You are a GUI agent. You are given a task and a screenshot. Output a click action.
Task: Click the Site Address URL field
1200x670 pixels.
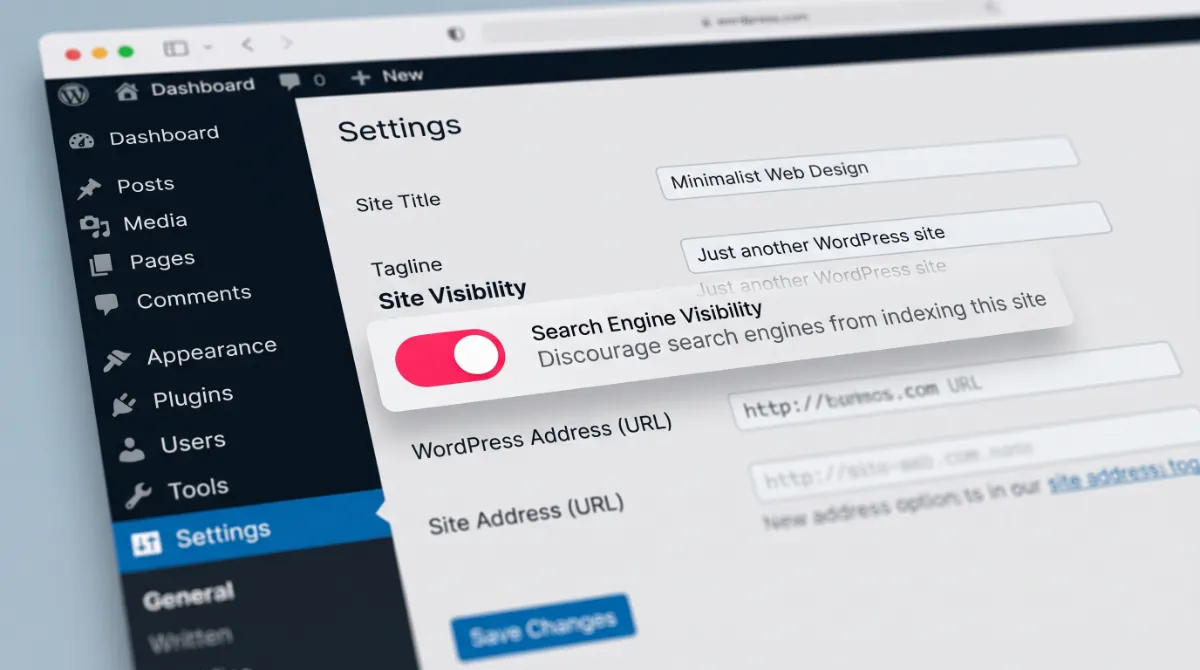click(x=975, y=455)
